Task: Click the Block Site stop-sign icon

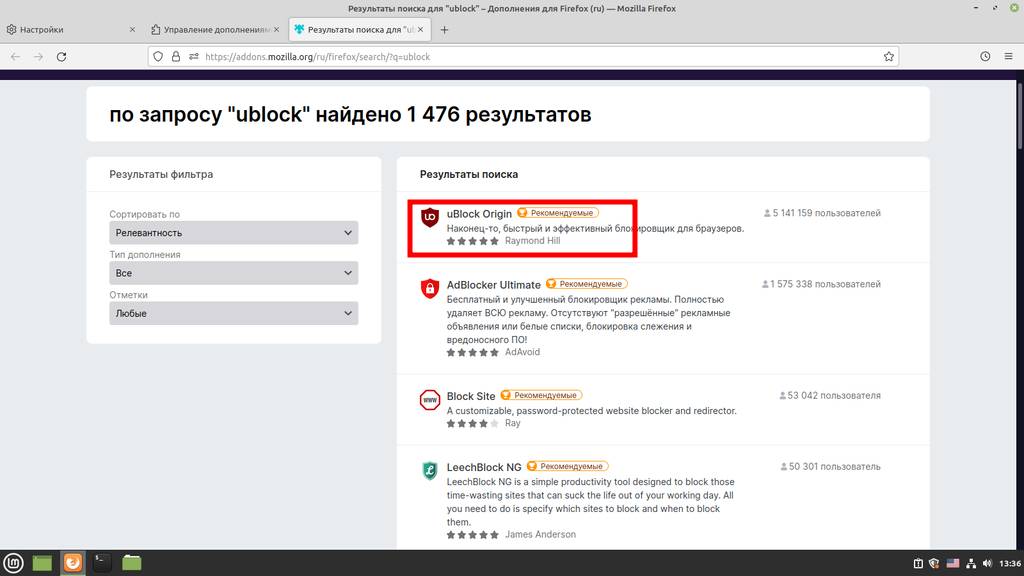Action: (430, 400)
